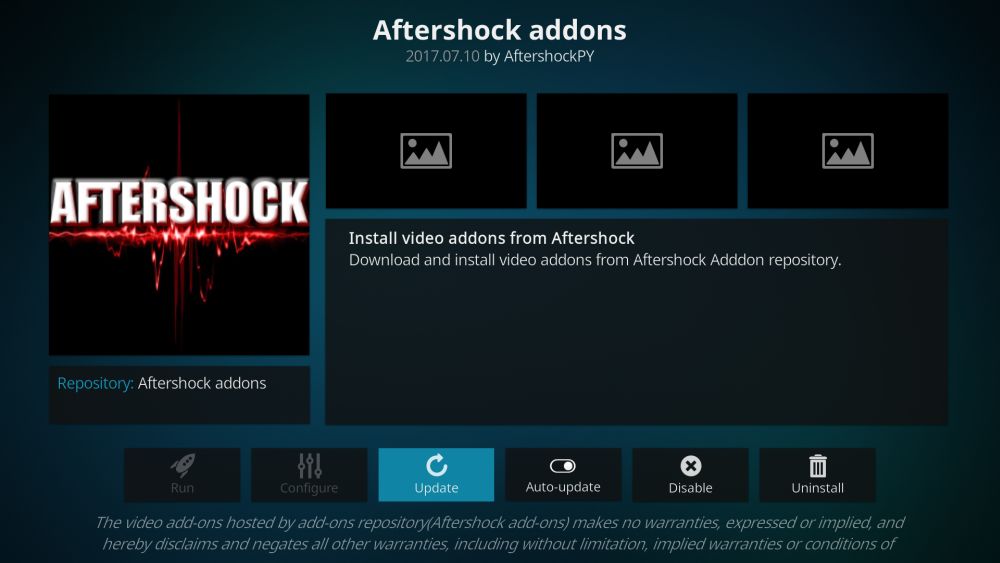Open the first screenshot placeholder image
1000x563 pixels.
pos(426,150)
